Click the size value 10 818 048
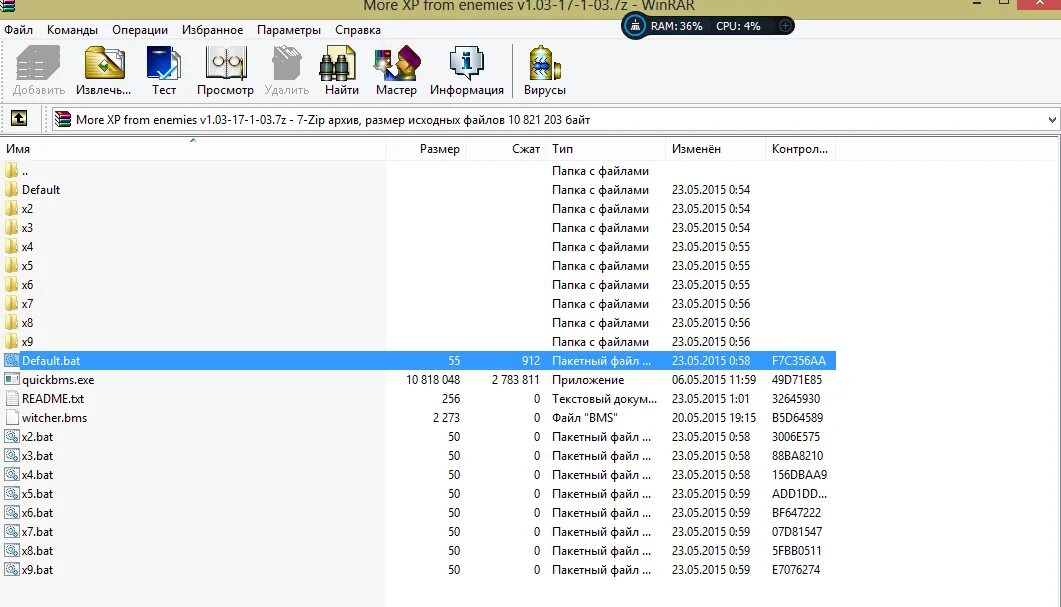The height and width of the screenshot is (607, 1061). pos(433,380)
